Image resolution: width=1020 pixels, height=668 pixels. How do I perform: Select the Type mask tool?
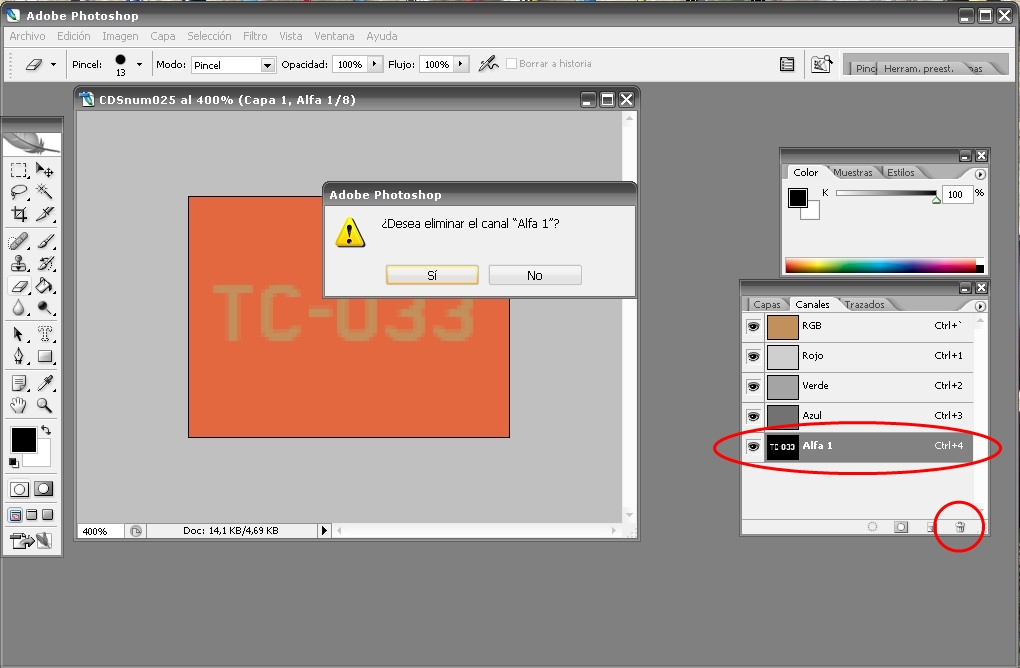44,334
